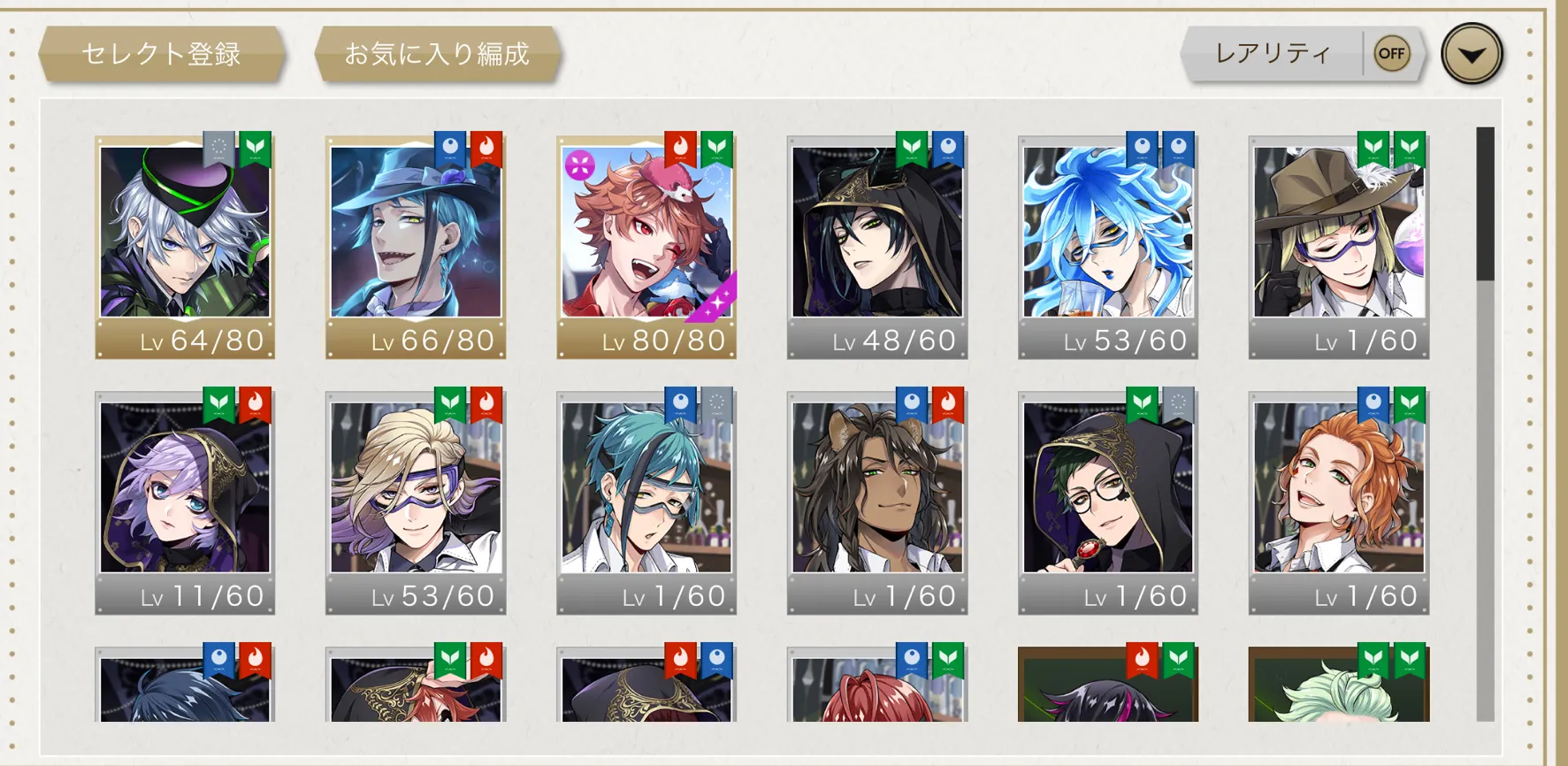
Task: Select the Lv 64/80 silver-haired character card
Action: [185, 247]
